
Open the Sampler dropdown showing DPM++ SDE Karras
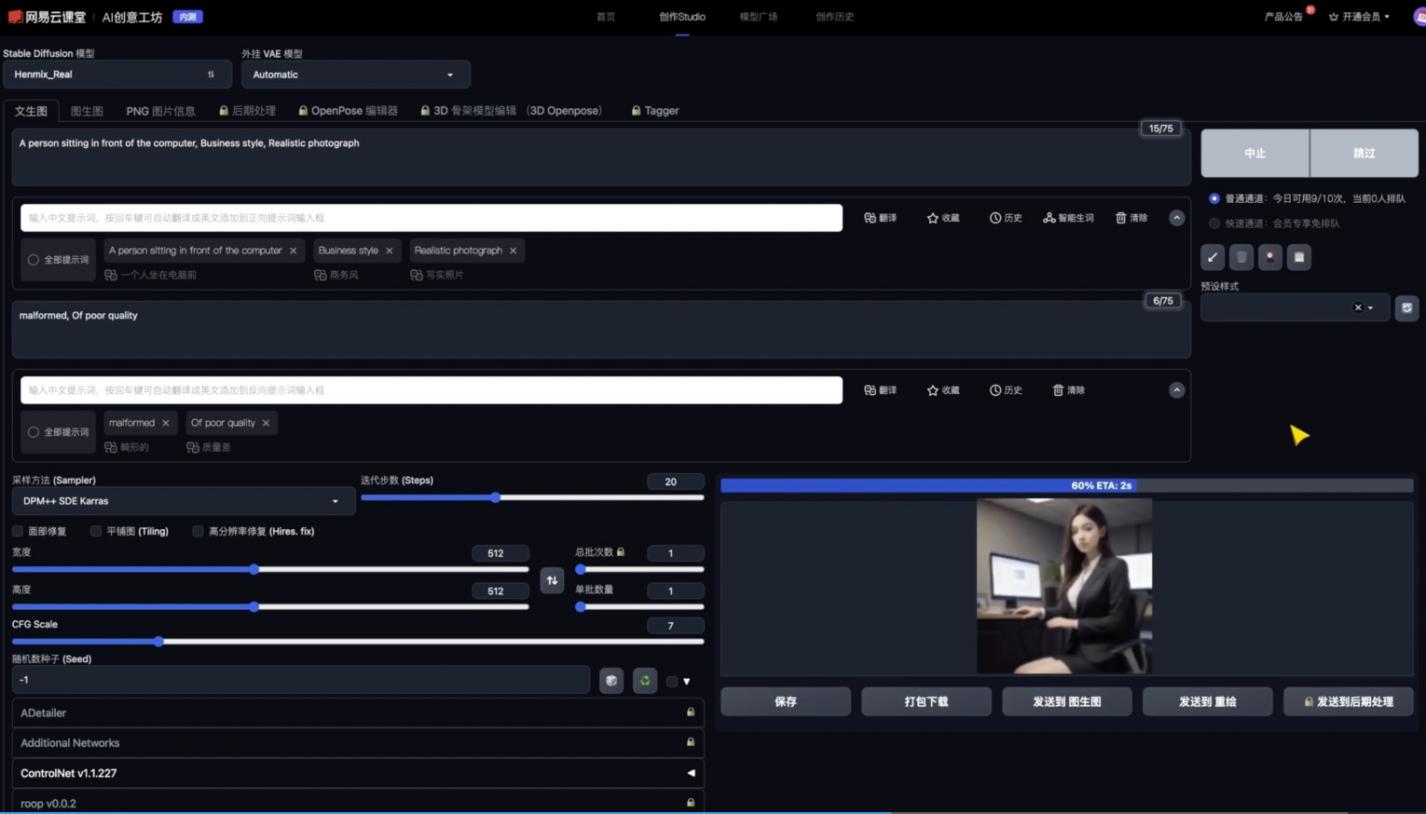pos(183,501)
